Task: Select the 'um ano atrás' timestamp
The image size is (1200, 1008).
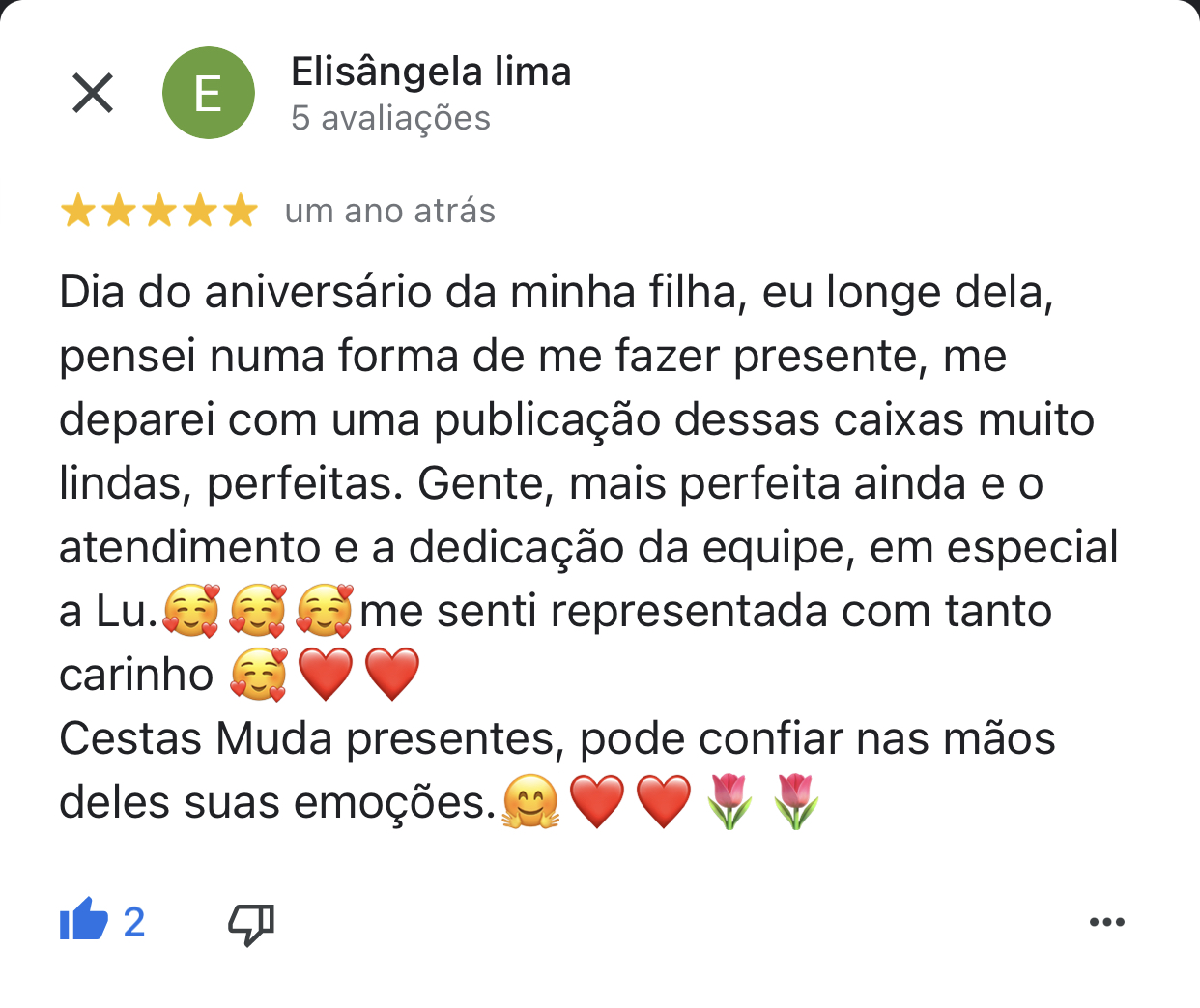Action: 389,211
